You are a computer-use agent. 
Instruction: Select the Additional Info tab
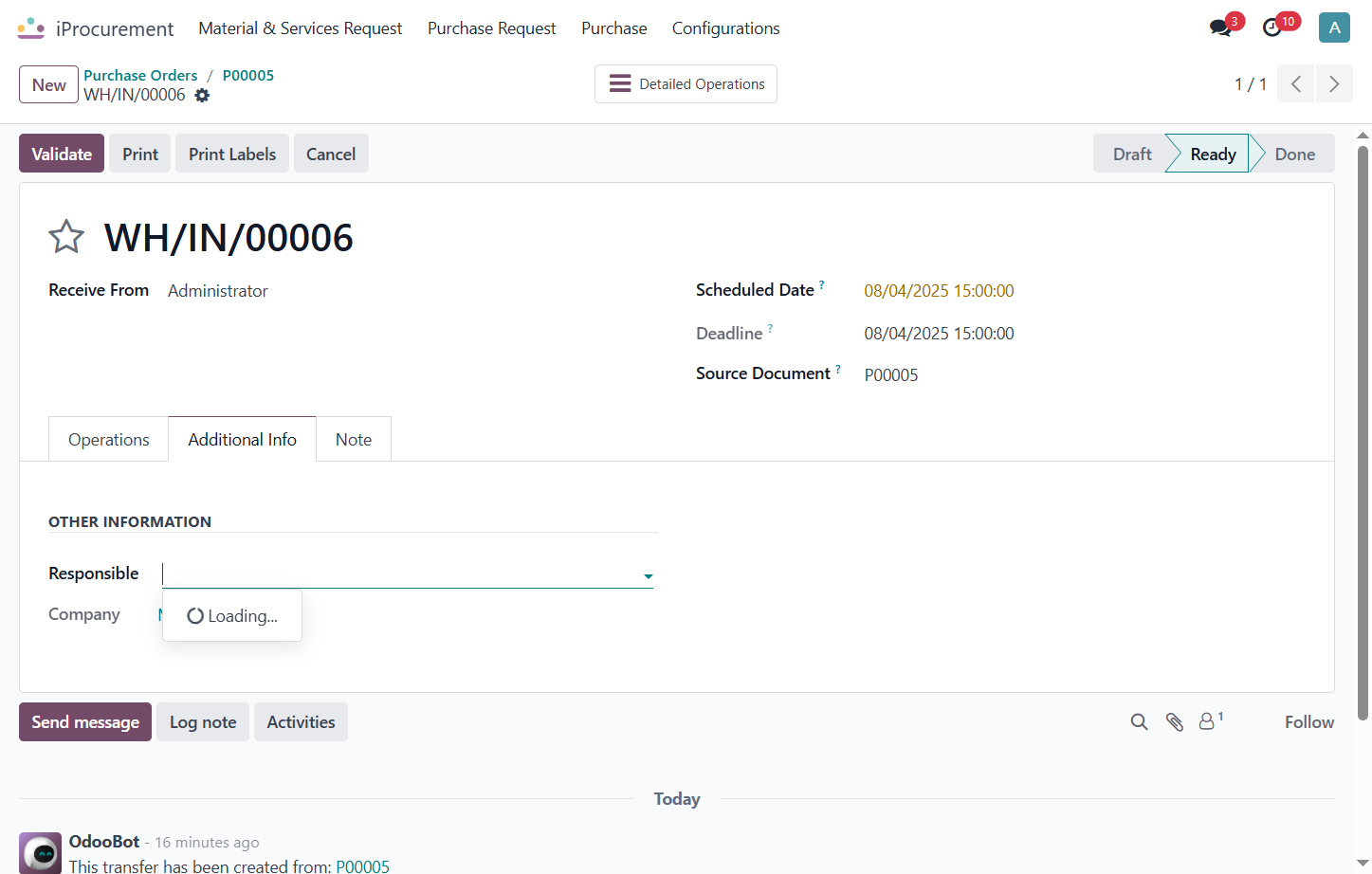coord(243,439)
